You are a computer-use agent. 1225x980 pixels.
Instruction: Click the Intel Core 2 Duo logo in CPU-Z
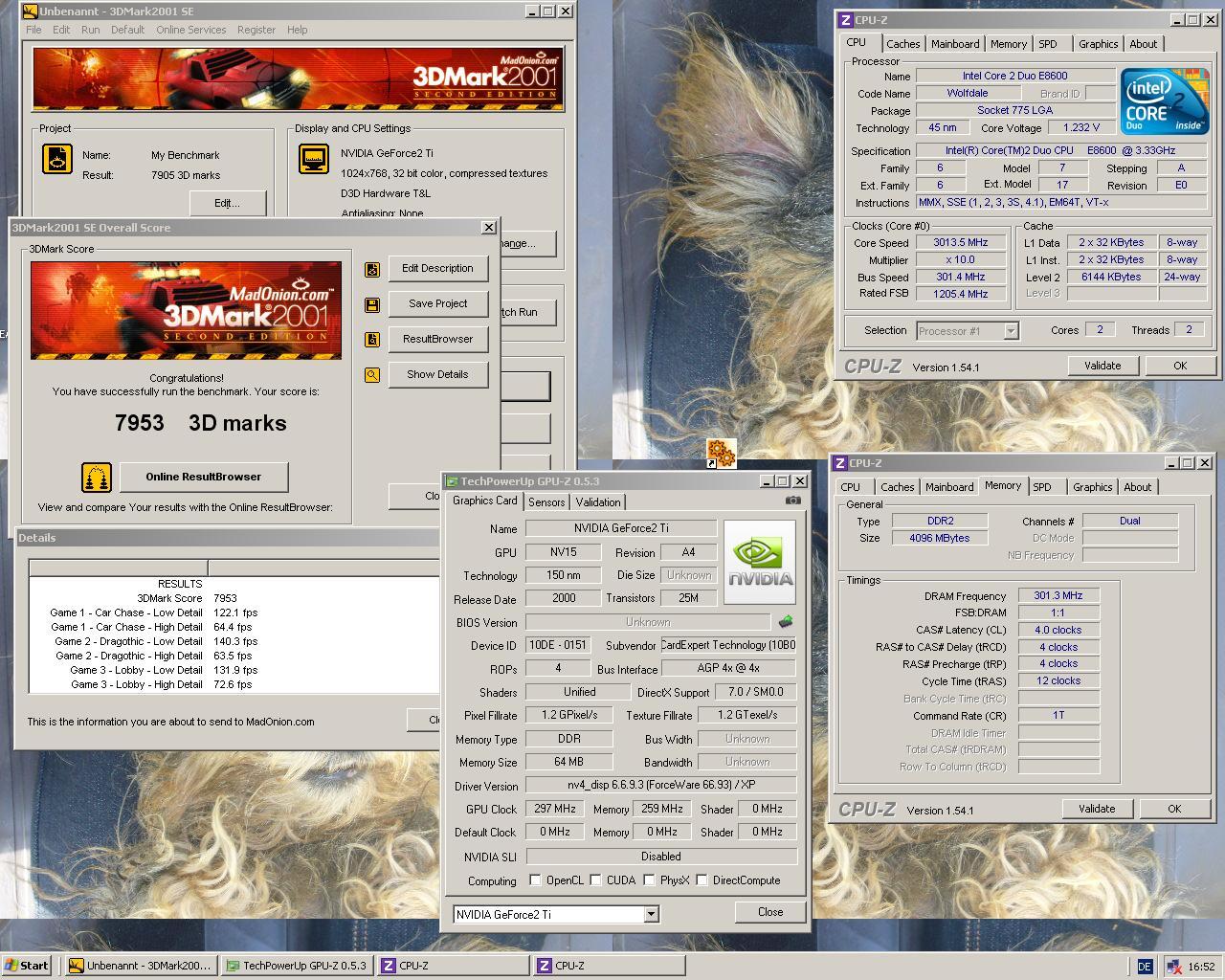tap(1165, 100)
